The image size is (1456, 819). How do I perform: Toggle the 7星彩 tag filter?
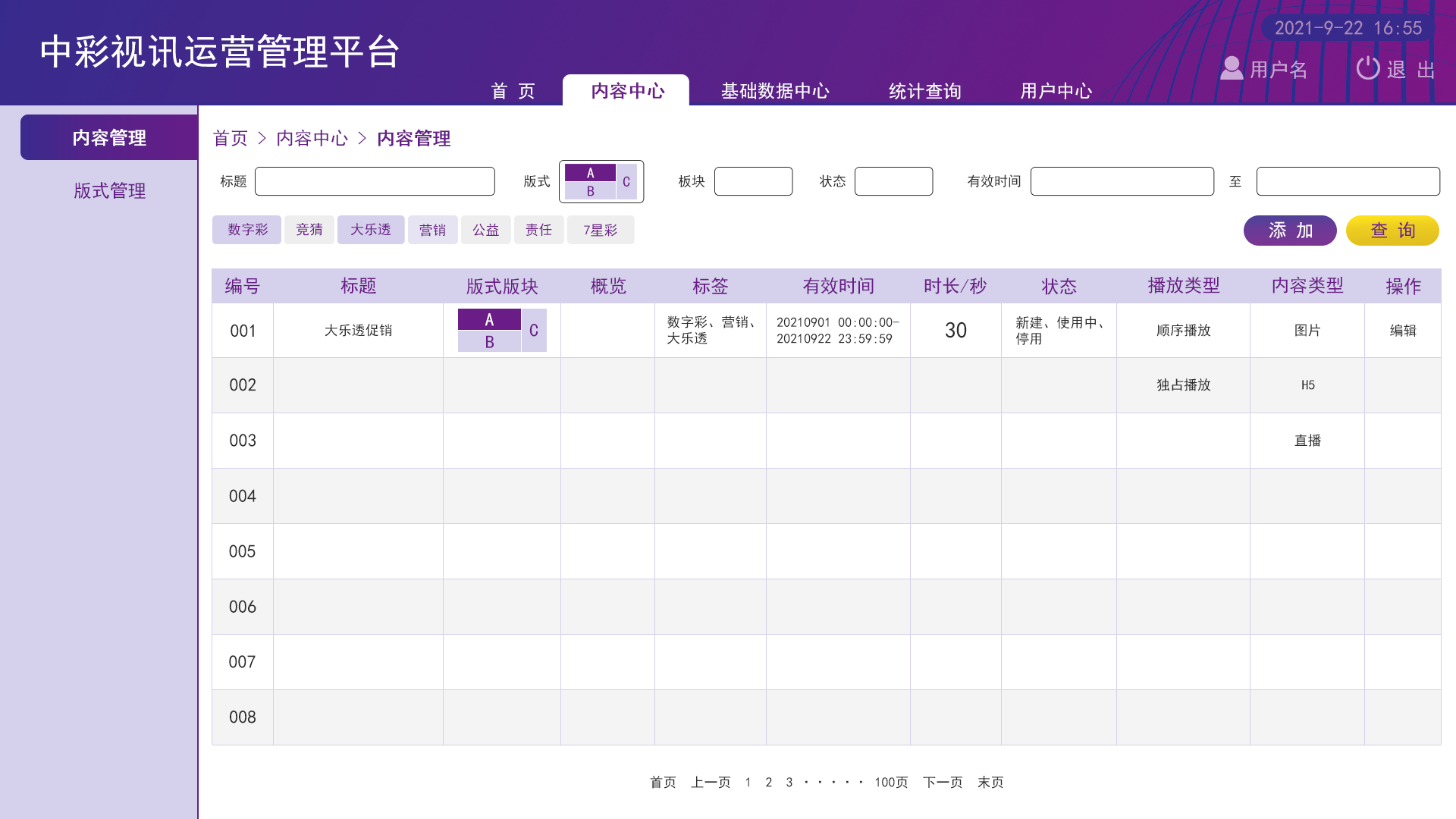tap(600, 230)
